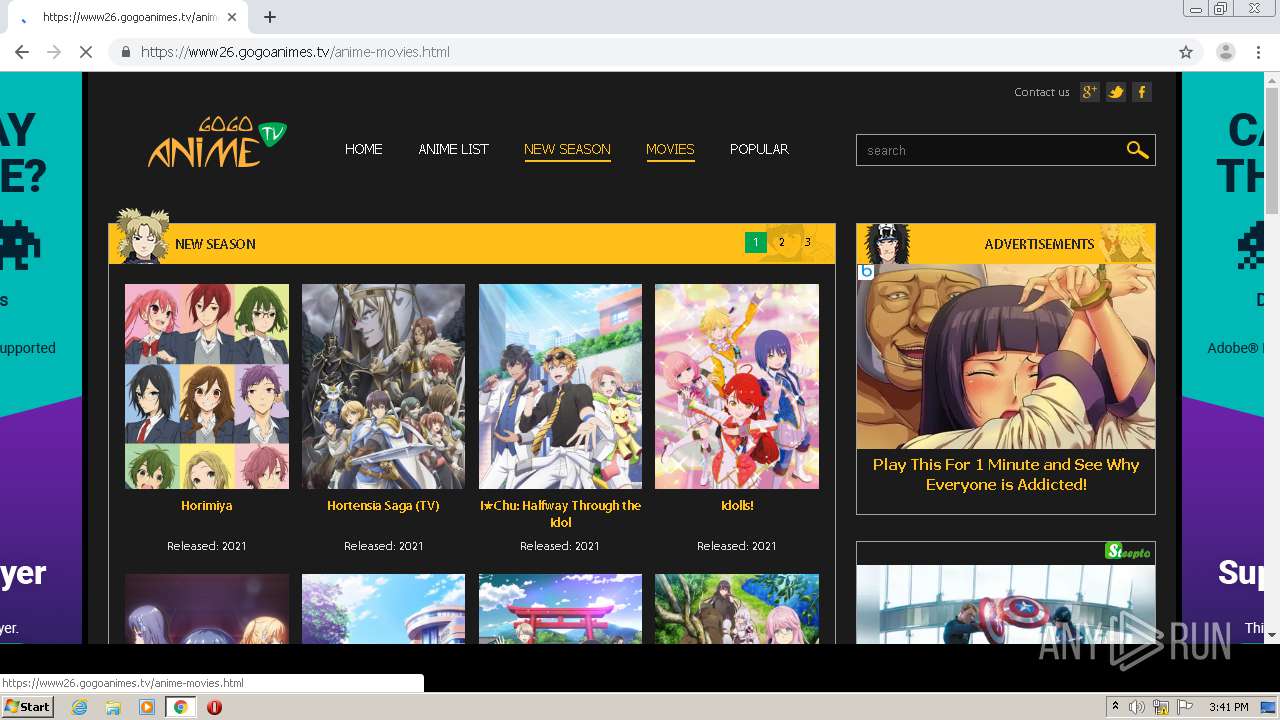Select the MOVIES menu item
The width and height of the screenshot is (1280, 720).
click(670, 149)
